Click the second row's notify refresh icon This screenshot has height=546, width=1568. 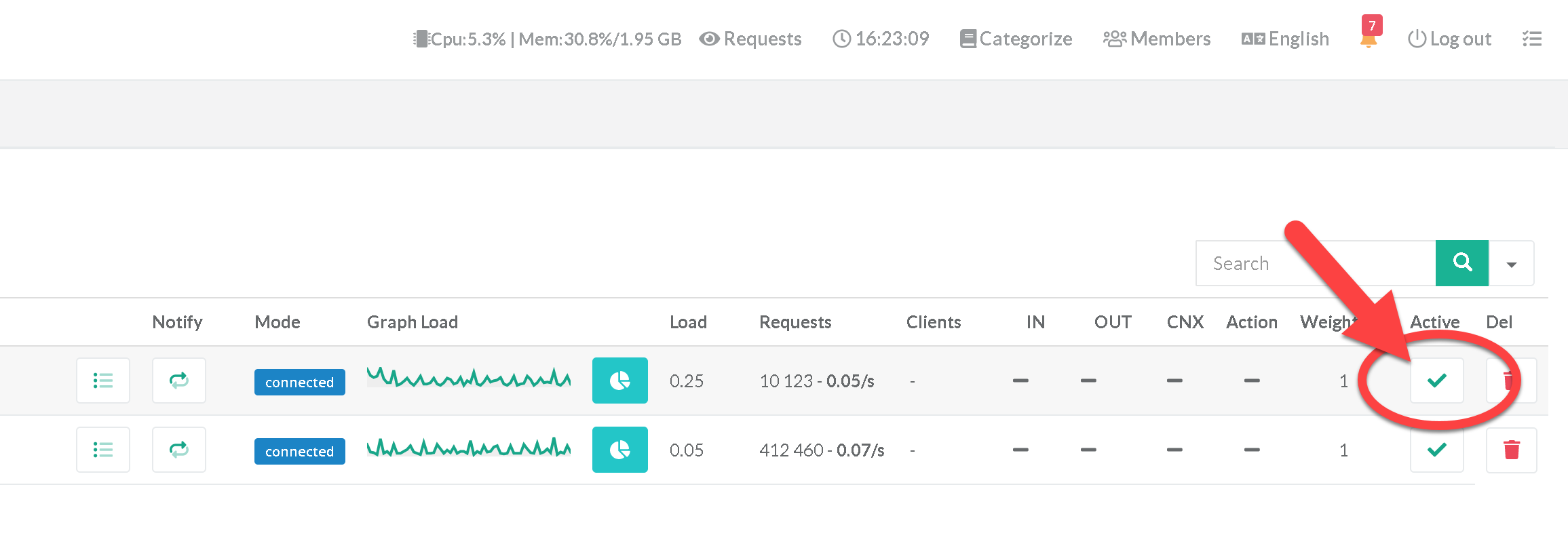coord(179,450)
